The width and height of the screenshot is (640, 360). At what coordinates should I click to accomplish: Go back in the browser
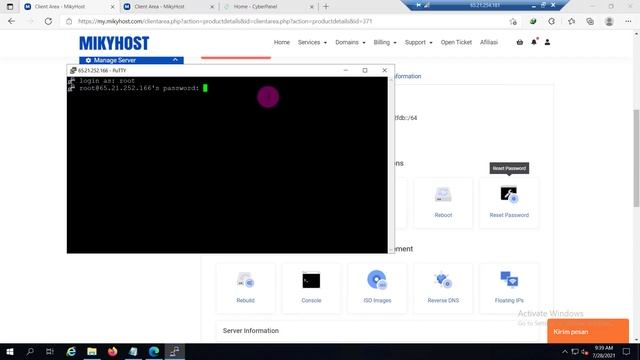click(x=11, y=21)
